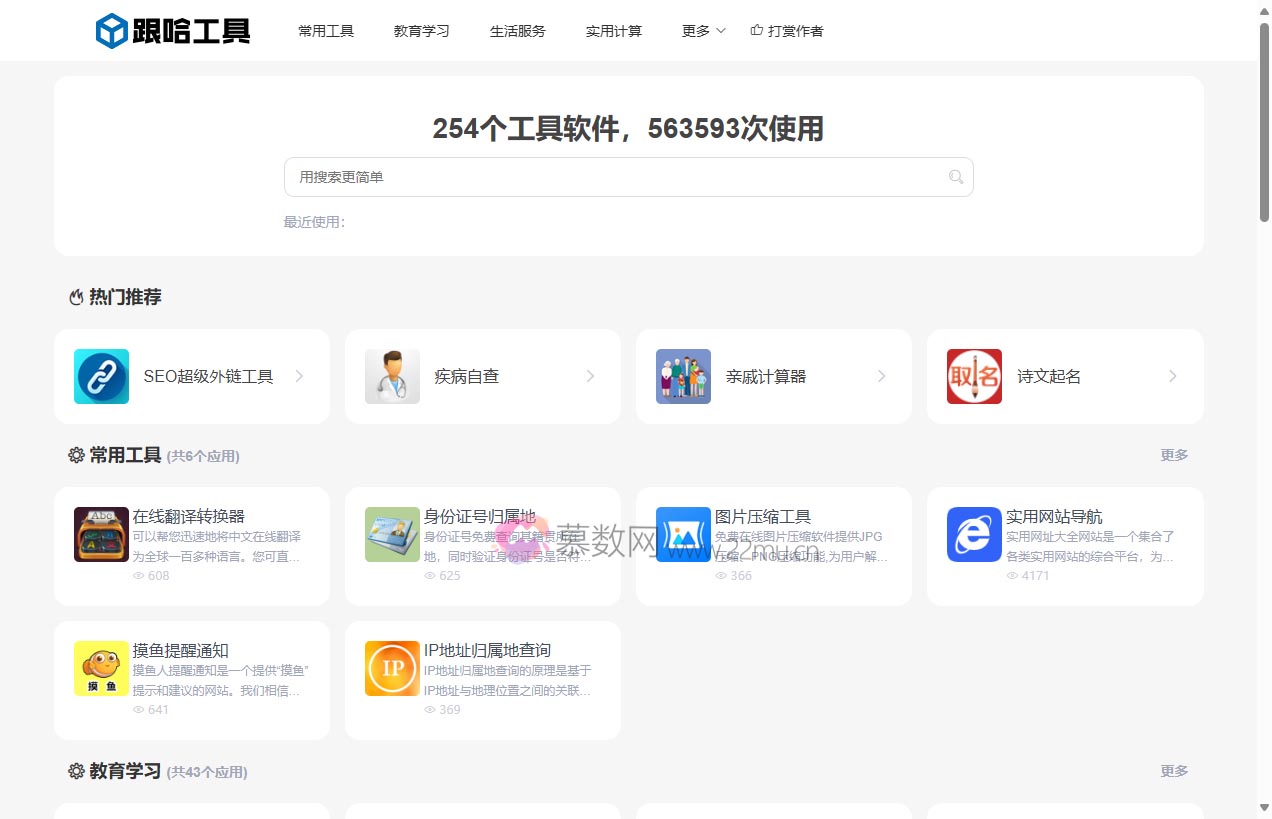Select the SEO超级外链工具 chain icon
The width and height of the screenshot is (1272, 819).
click(101, 377)
